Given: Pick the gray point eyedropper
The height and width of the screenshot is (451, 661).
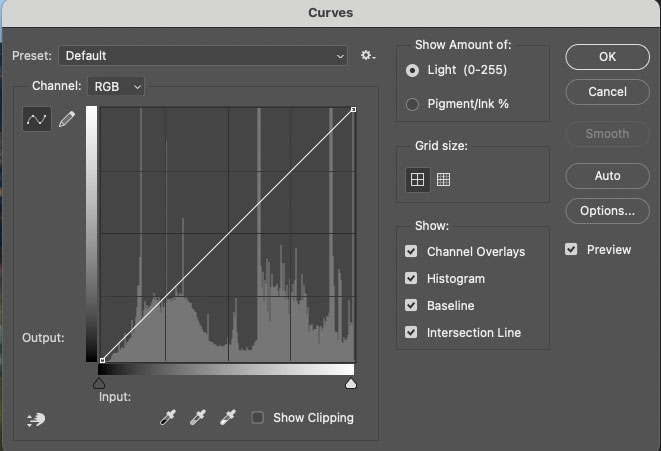Looking at the screenshot, I should pos(198,417).
